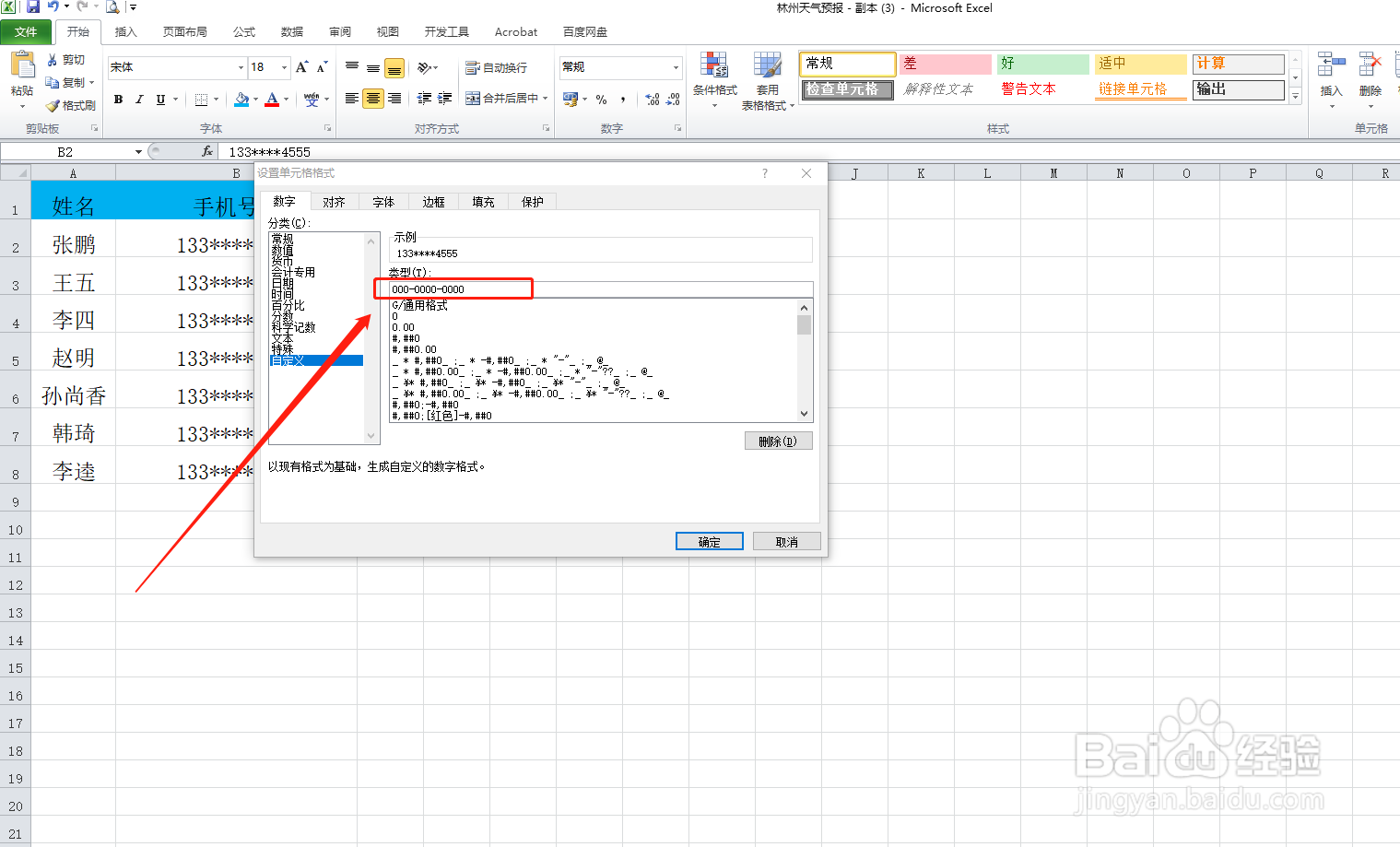Open the font size dropdown arrow
This screenshot has width=1400, height=847.
[284, 67]
